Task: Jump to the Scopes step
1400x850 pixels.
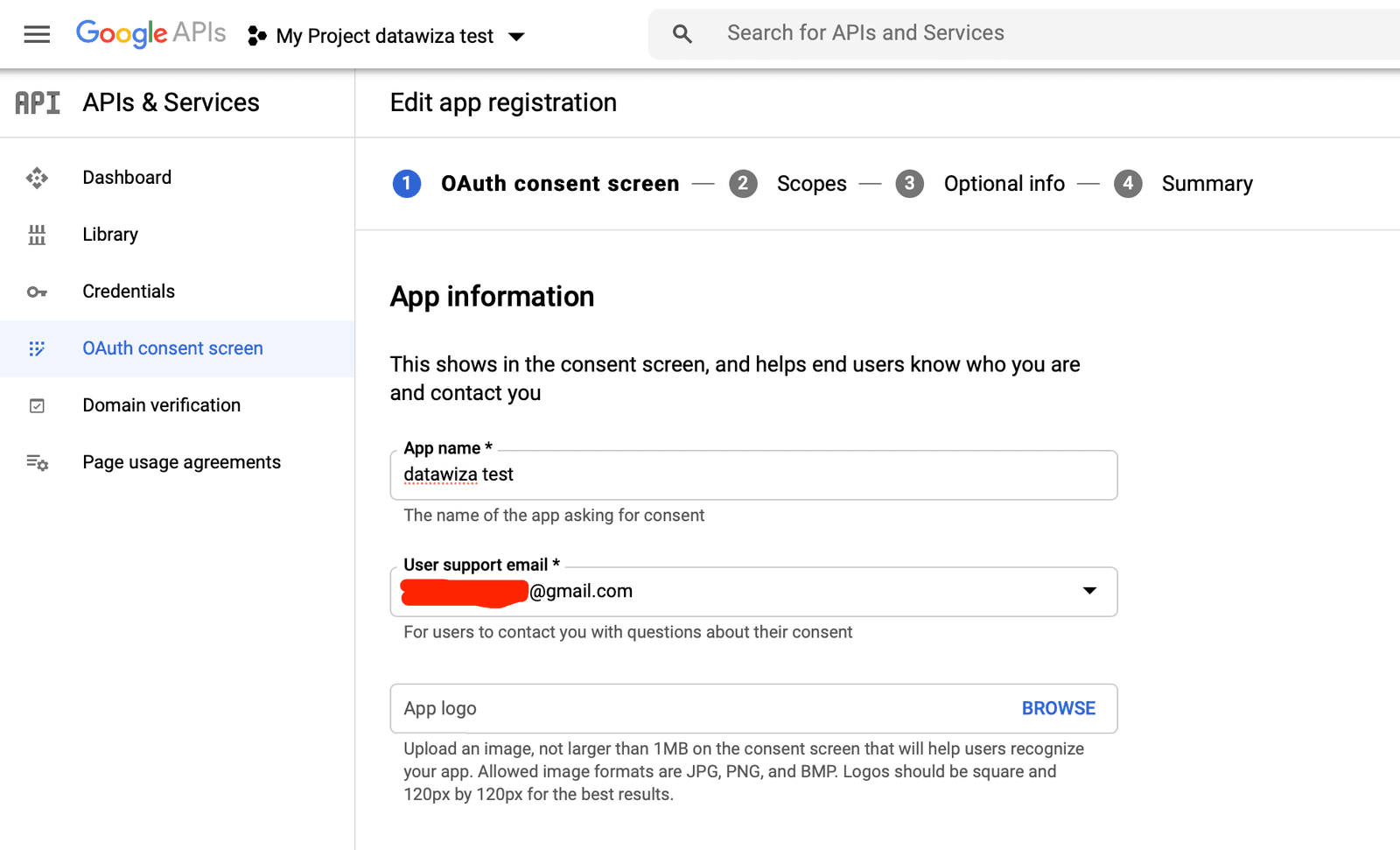Action: click(812, 184)
